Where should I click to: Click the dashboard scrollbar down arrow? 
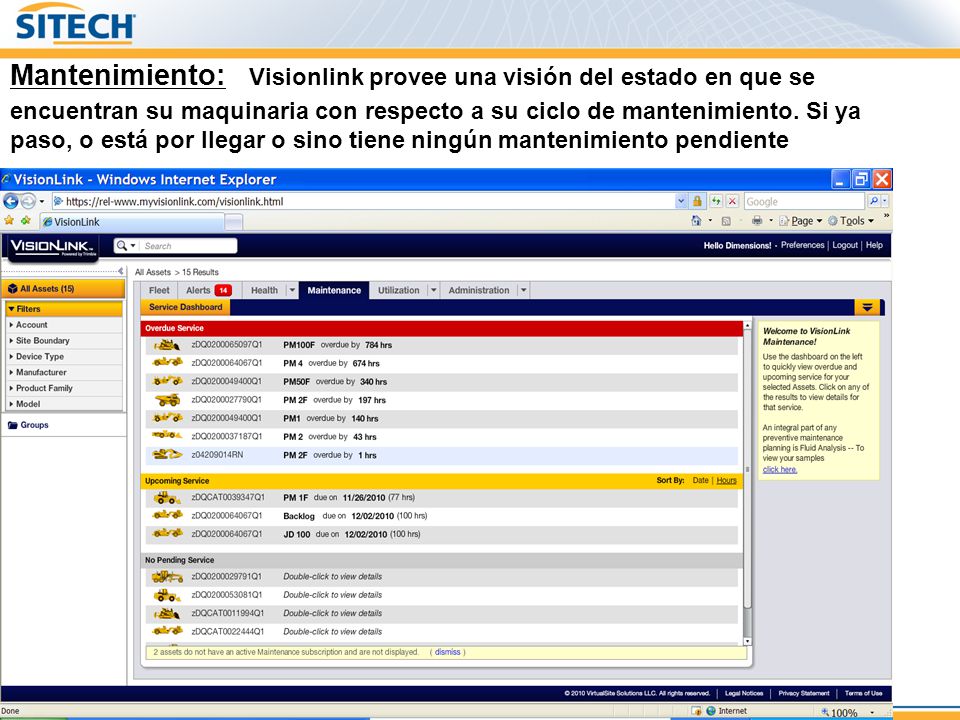point(748,641)
